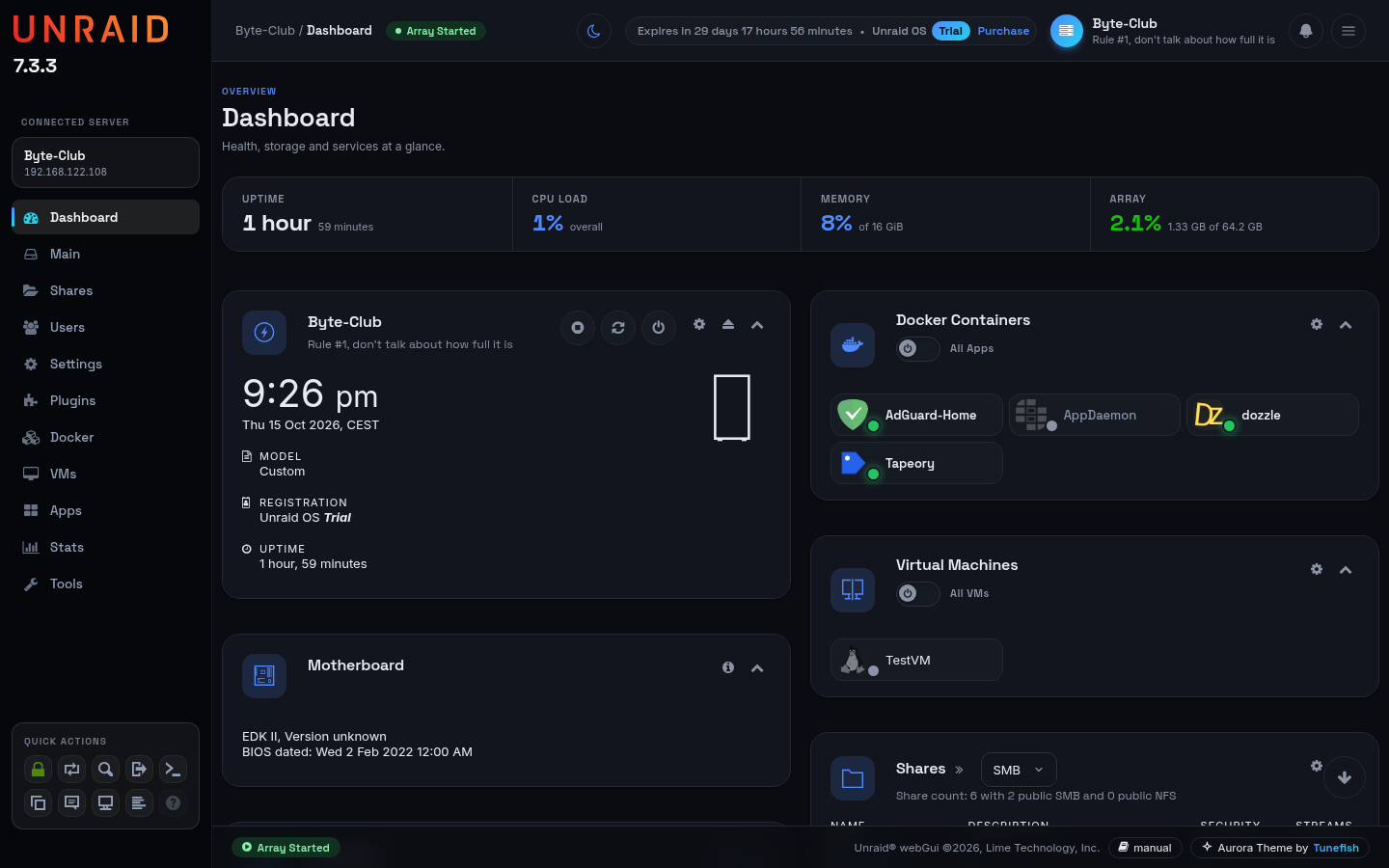Click the log lines quick action icon

click(139, 802)
